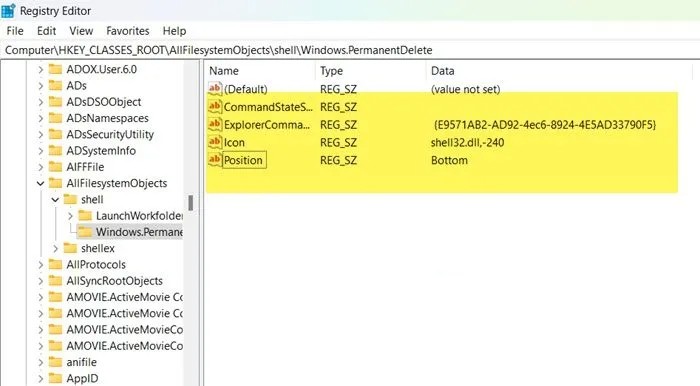Image resolution: width=700 pixels, height=386 pixels.
Task: Expand the AIFFFile key
Action: coord(40,167)
